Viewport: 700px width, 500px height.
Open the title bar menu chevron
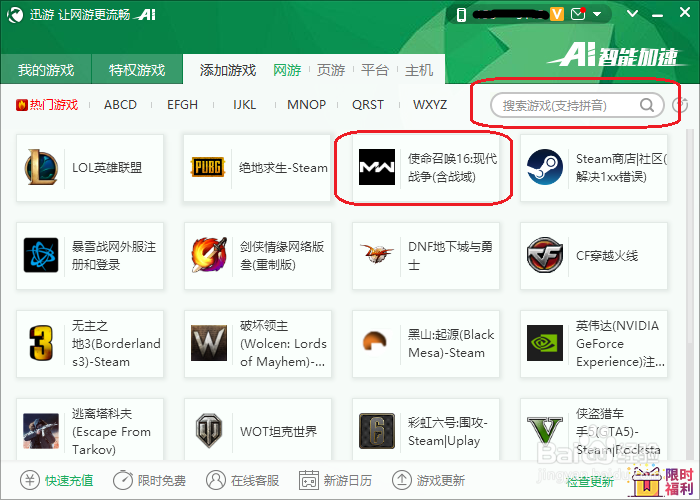click(632, 13)
